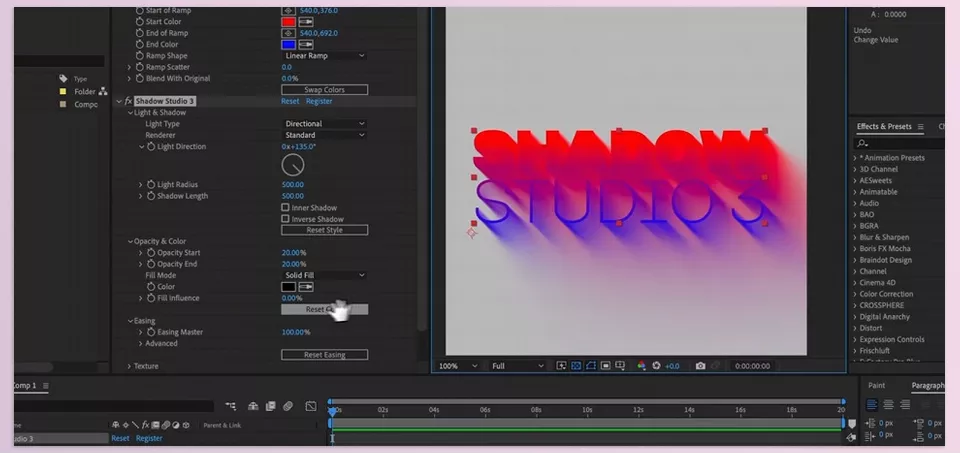
Task: Click the reset exposure icon in viewer
Action: pos(656,366)
